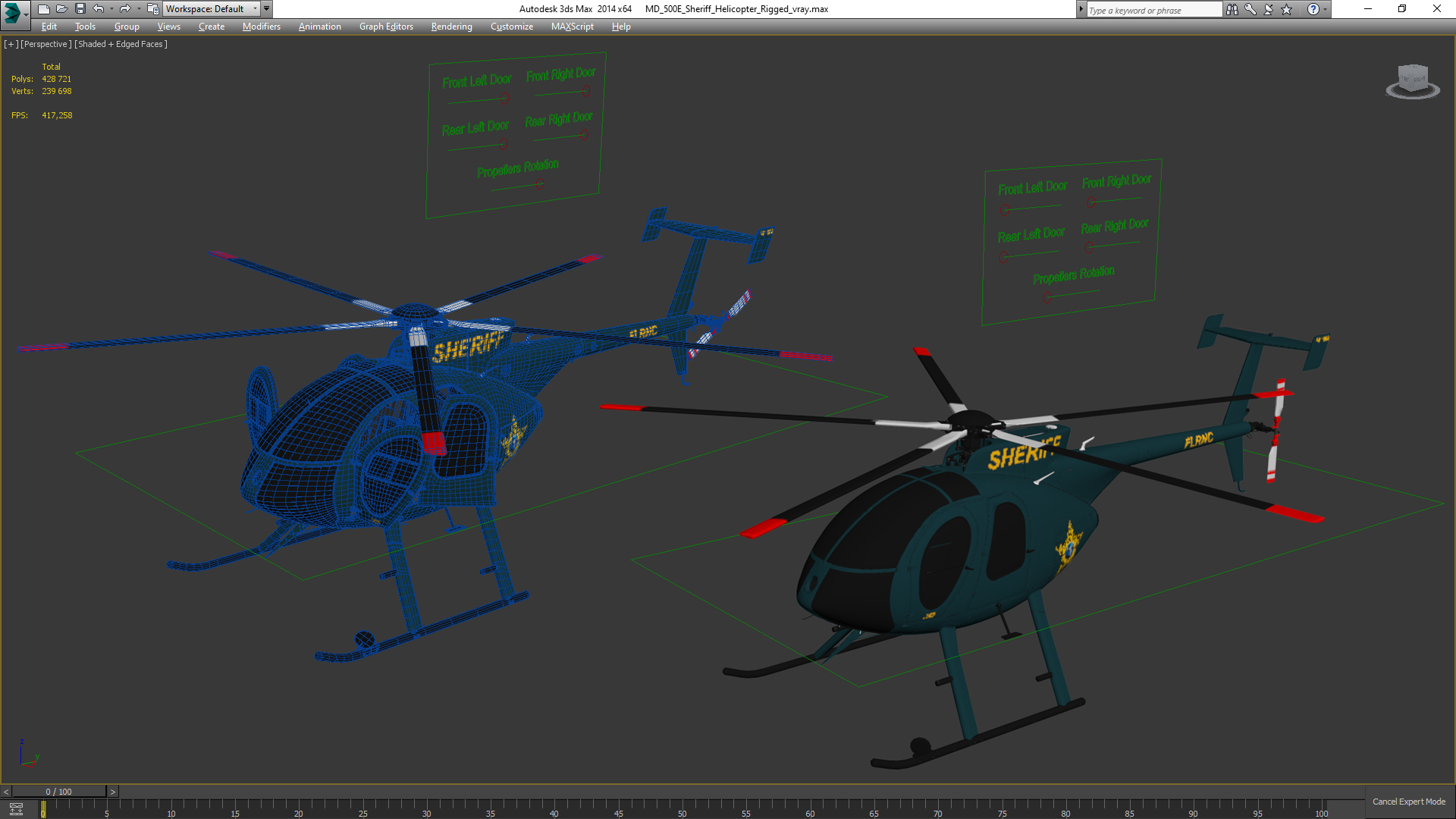Click the Cancel Expert Mode button
Viewport: 1456px width, 819px height.
coord(1408,802)
